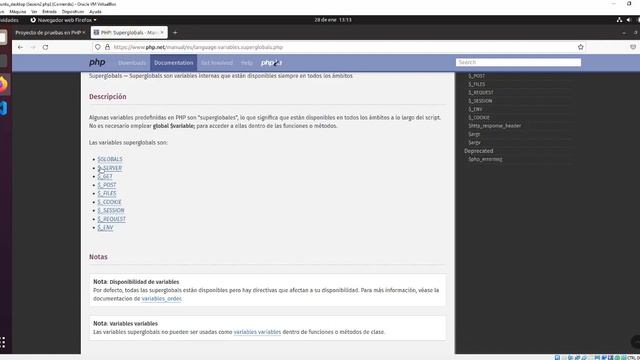Open the Help menu on php.net
This screenshot has height=360, width=640.
point(247,63)
